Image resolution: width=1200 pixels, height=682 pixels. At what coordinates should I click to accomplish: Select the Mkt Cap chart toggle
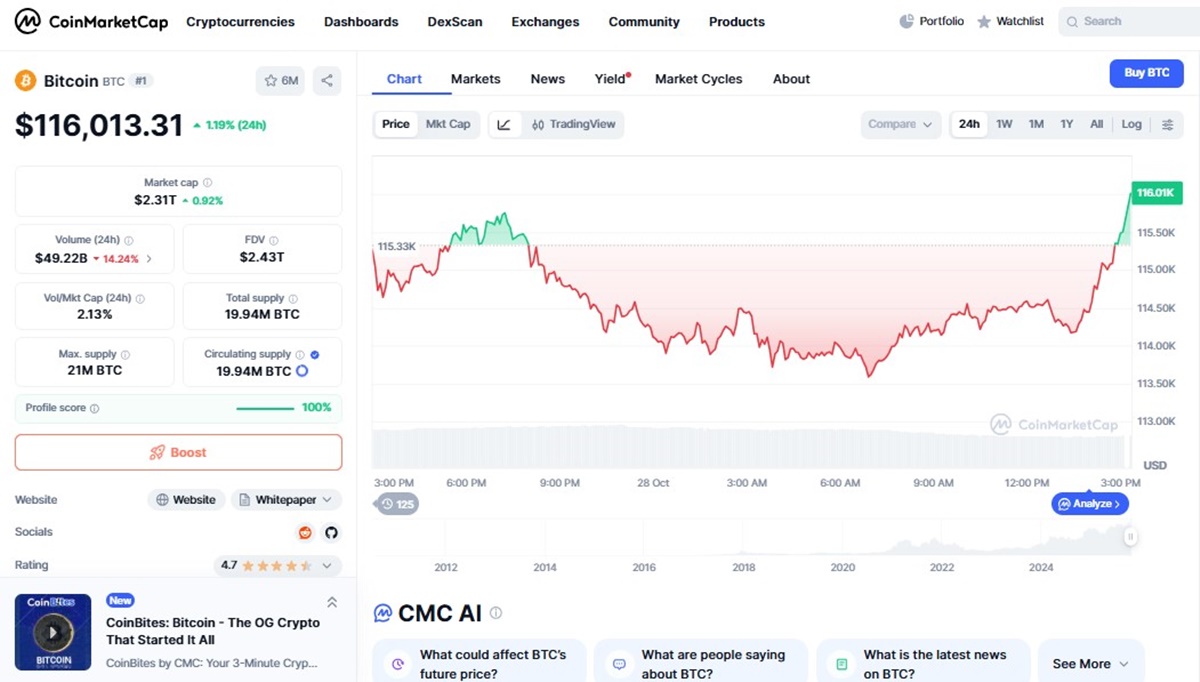pyautogui.click(x=448, y=124)
